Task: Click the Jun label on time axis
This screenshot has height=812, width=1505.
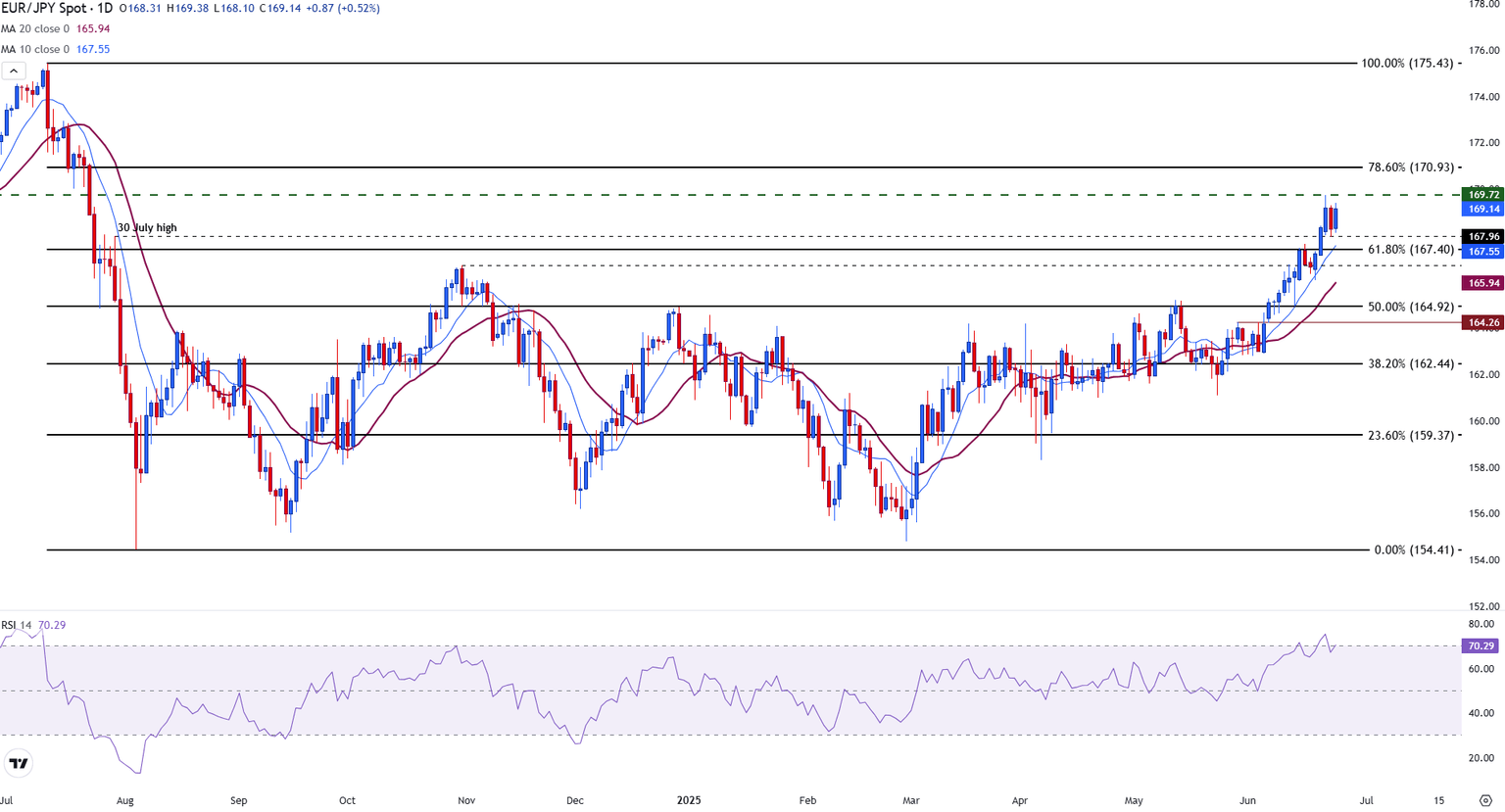Action: (1247, 800)
